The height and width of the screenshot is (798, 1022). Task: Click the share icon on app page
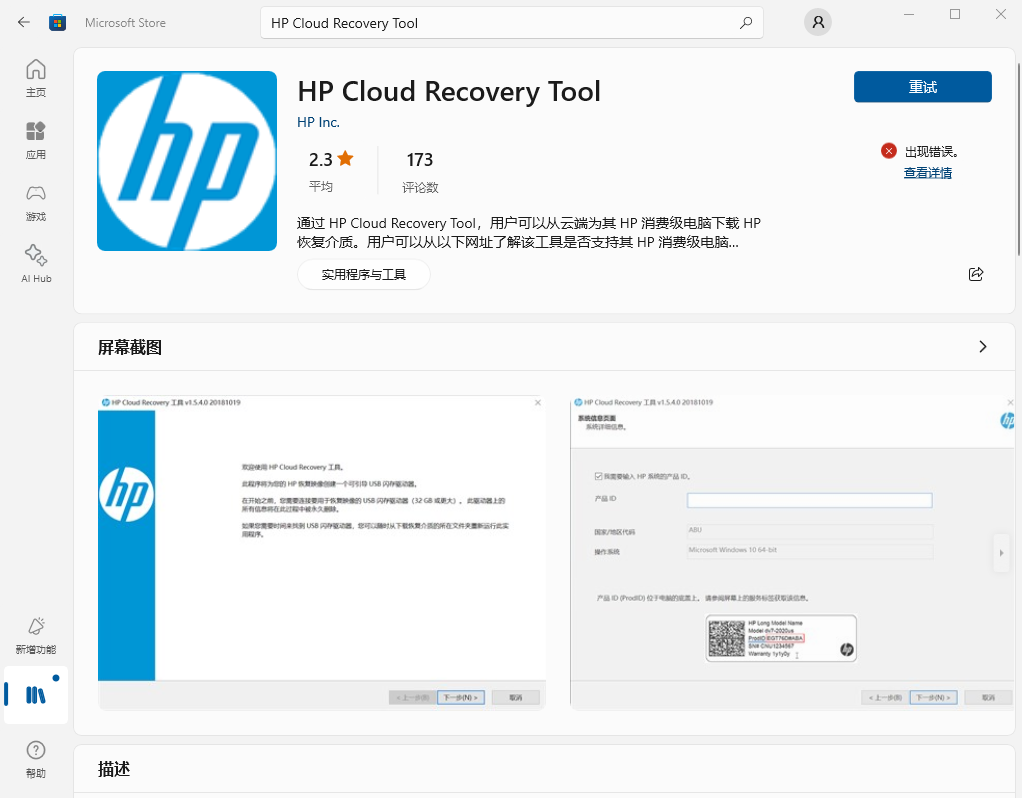pos(976,274)
